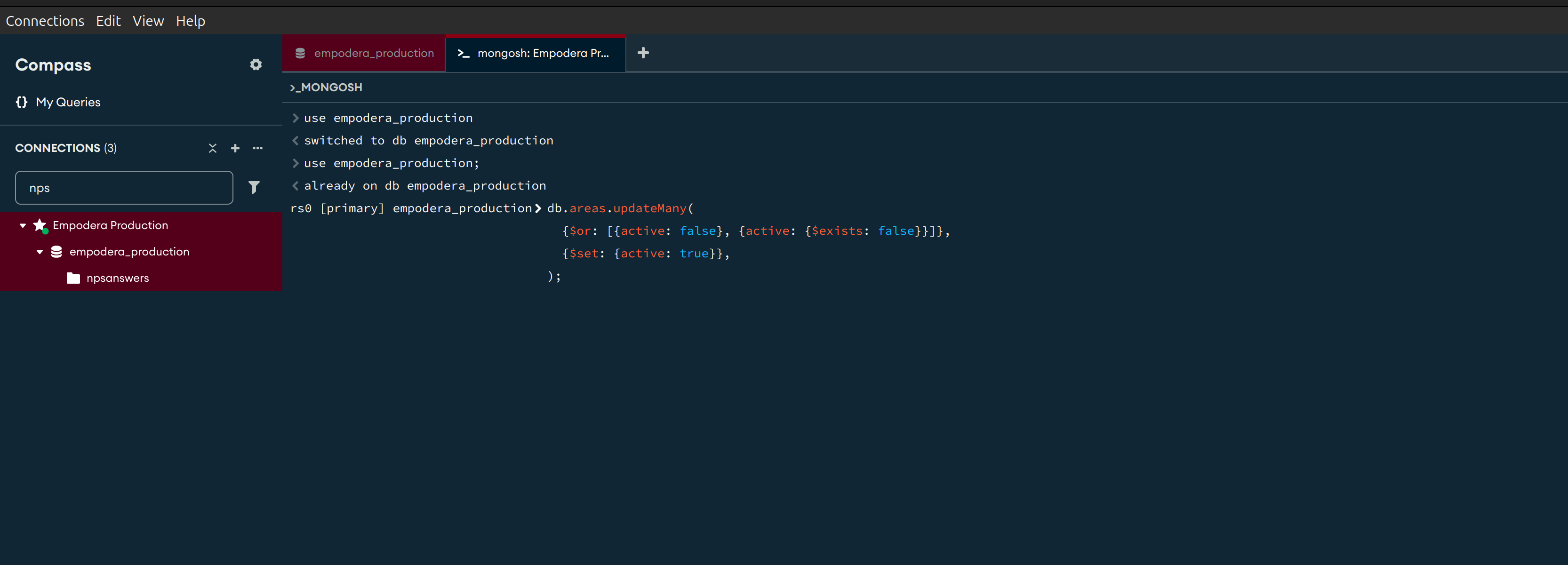Image resolution: width=1568 pixels, height=565 pixels.
Task: Click the npsanswers collection folder icon
Action: coord(73,278)
